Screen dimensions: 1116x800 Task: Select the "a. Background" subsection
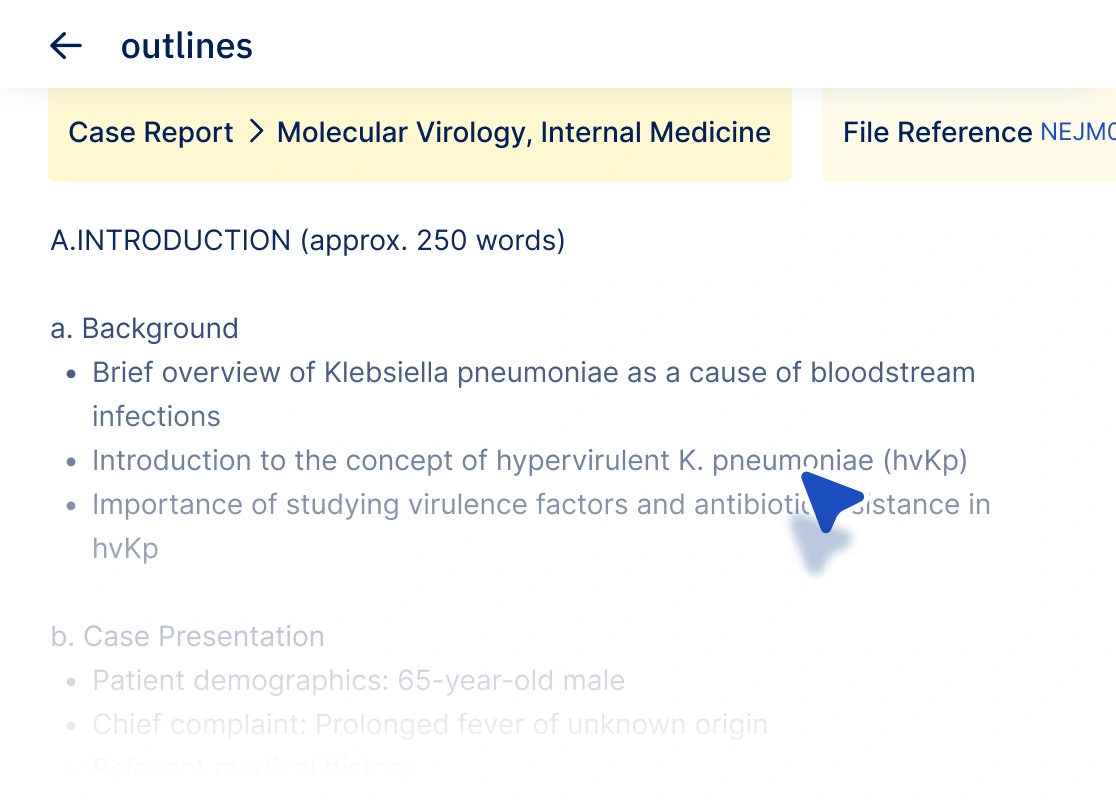pyautogui.click(x=145, y=329)
